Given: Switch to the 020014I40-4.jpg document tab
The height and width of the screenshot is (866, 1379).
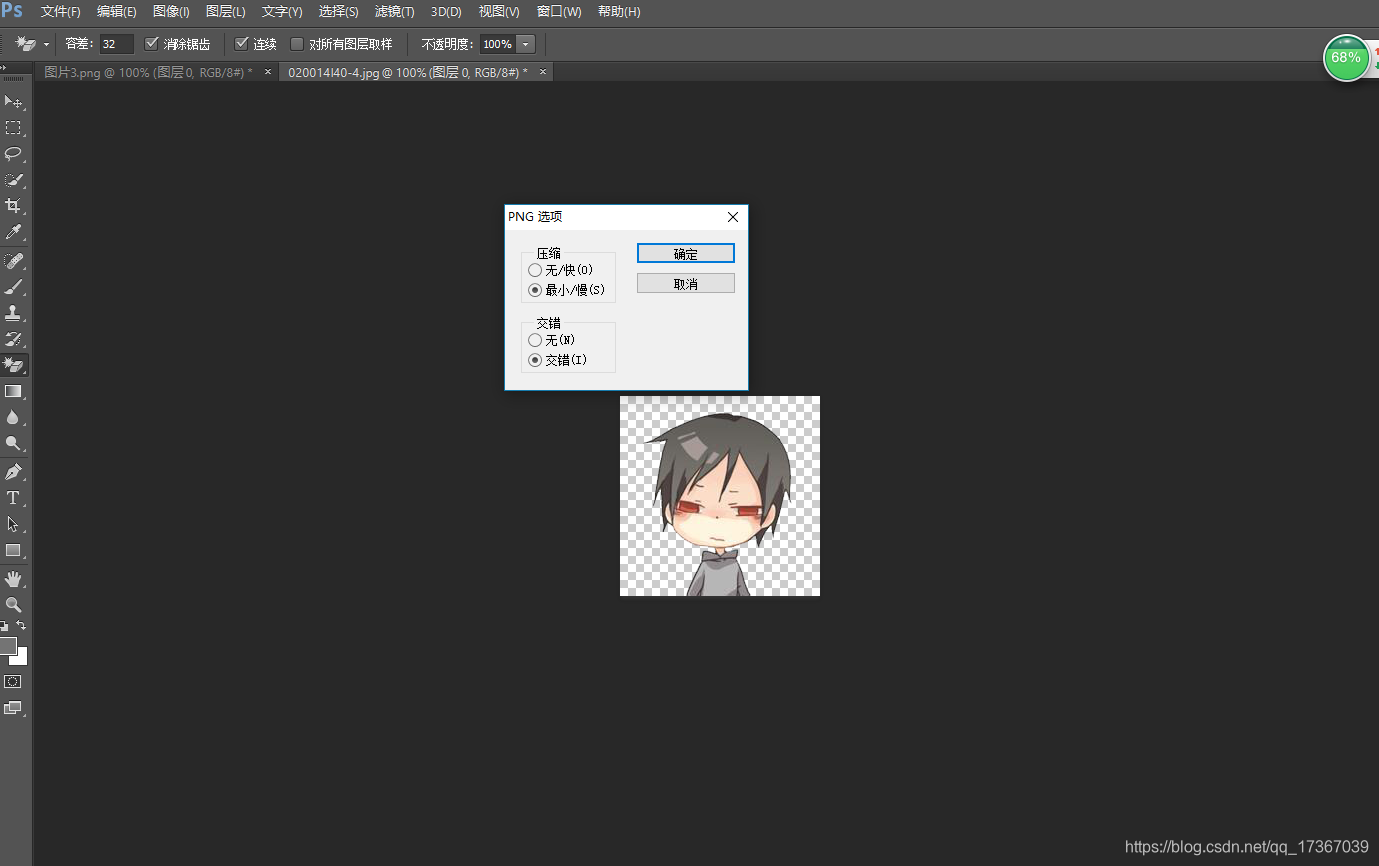Looking at the screenshot, I should 407,72.
